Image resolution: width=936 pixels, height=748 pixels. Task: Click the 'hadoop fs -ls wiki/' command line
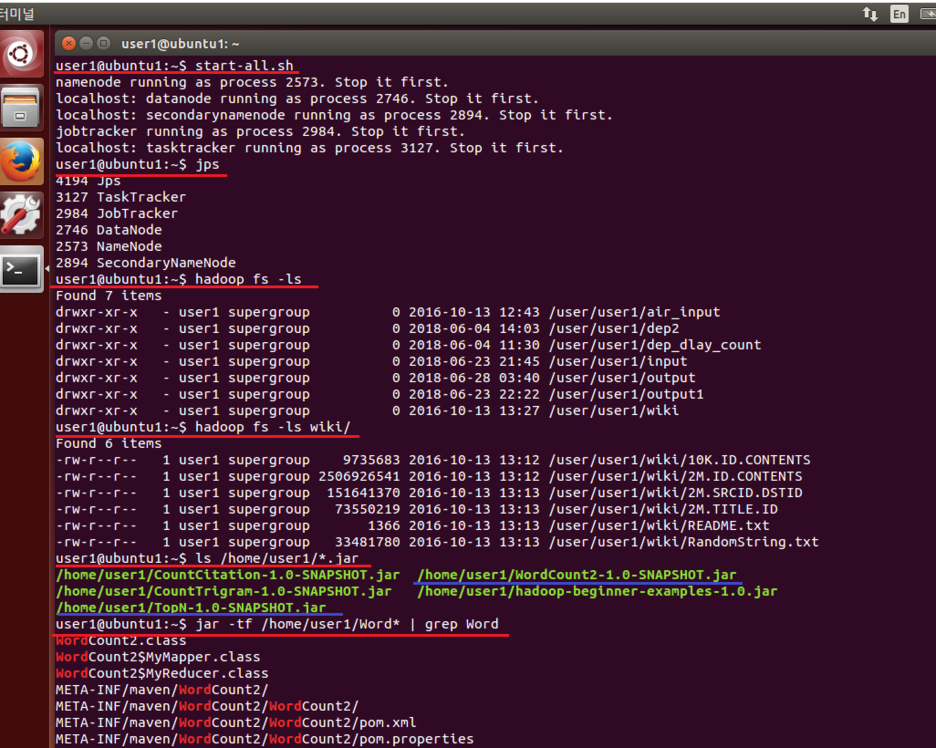point(203,427)
